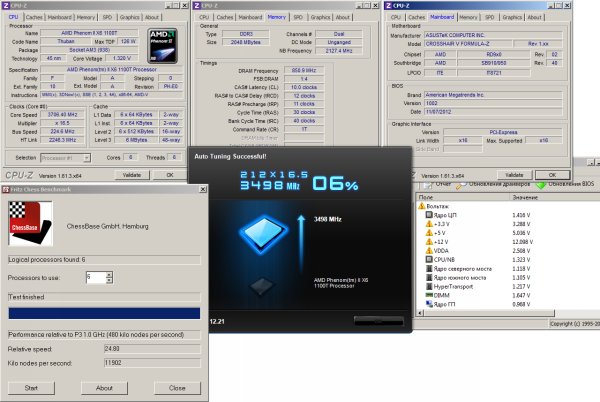Click the blue Test finished progress bar
The height and width of the screenshot is (402, 600).
104,313
